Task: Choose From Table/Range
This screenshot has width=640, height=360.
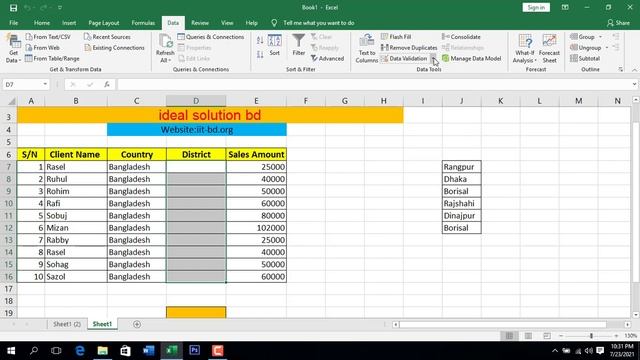Action: 52,59
